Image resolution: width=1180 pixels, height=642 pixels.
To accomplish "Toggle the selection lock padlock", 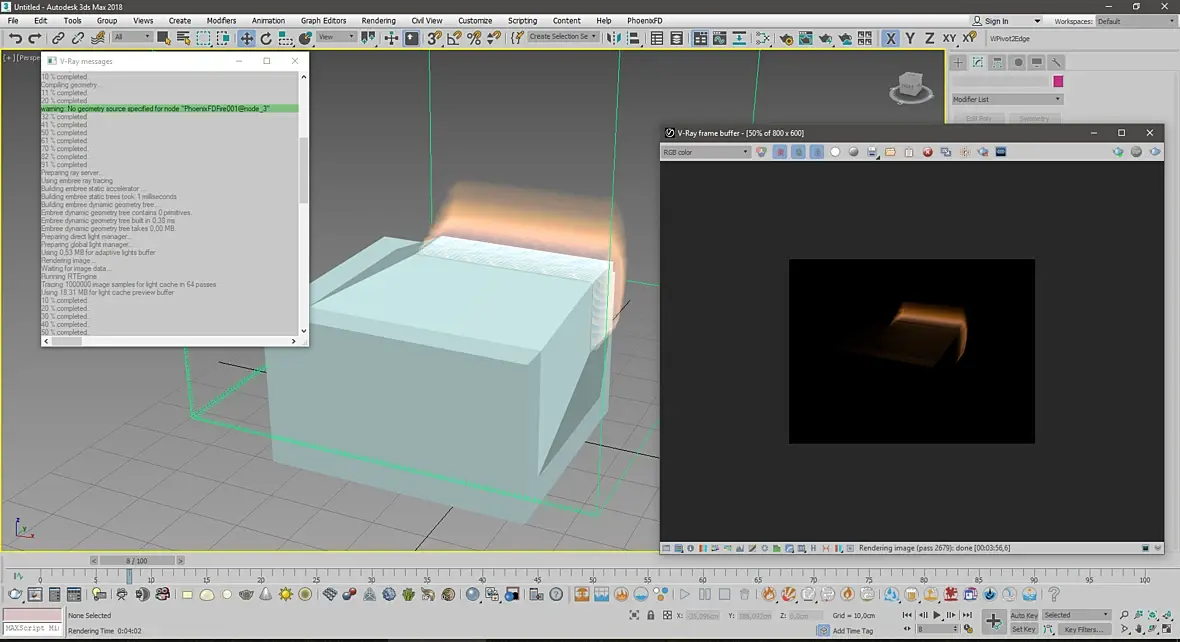I will point(651,616).
